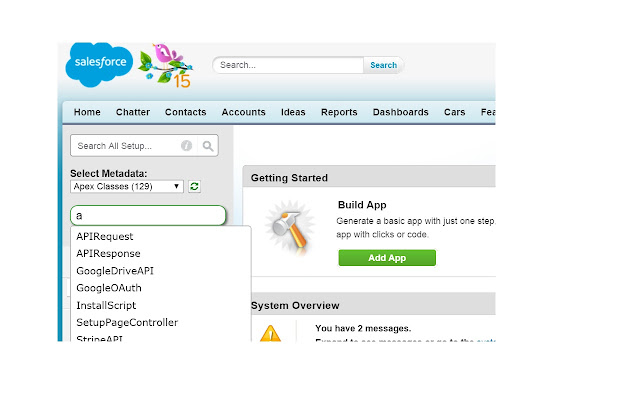The image size is (640, 400).
Task: Switch to the Reports tab
Action: (x=339, y=112)
